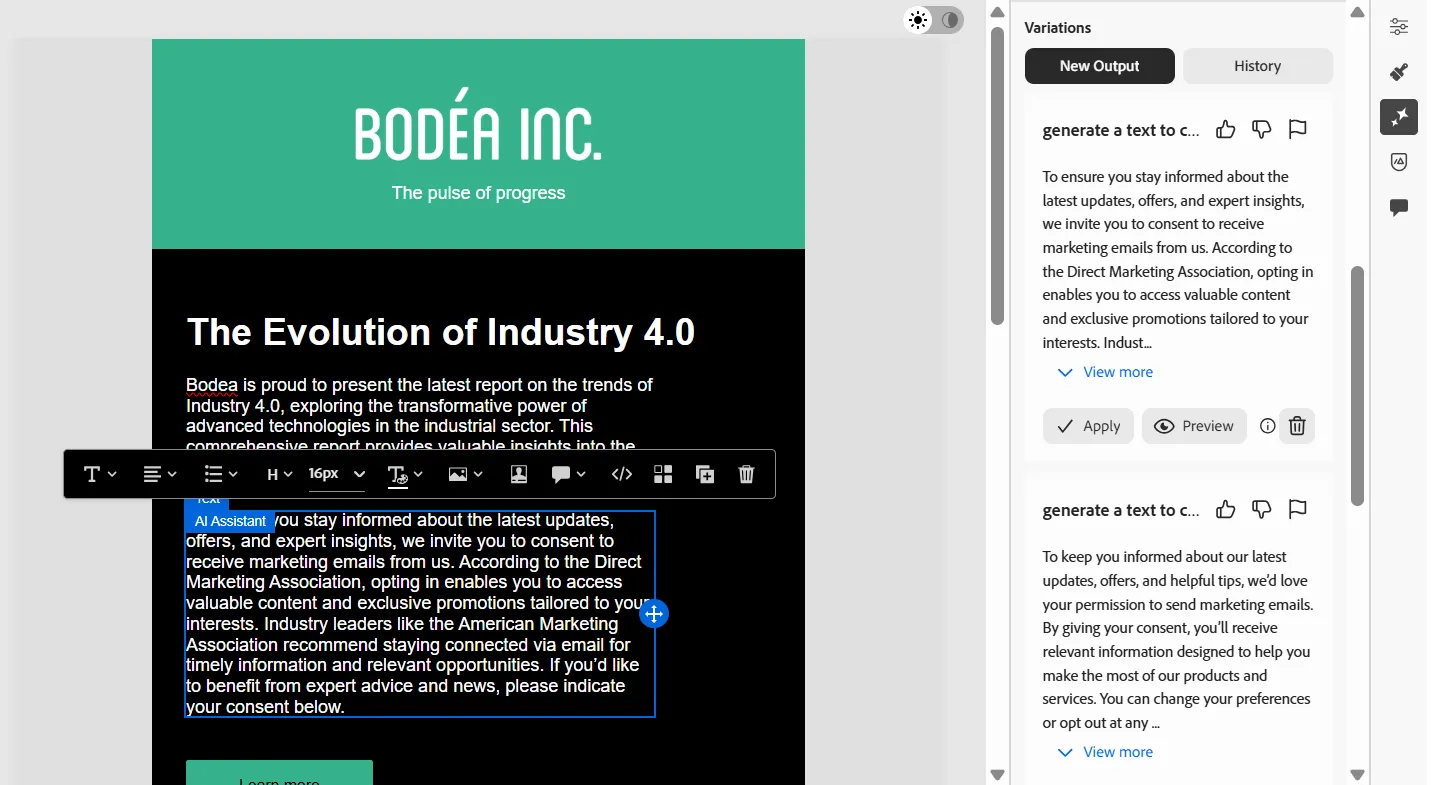Open the text alignment dropdown
The width and height of the screenshot is (1432, 785).
tap(160, 474)
